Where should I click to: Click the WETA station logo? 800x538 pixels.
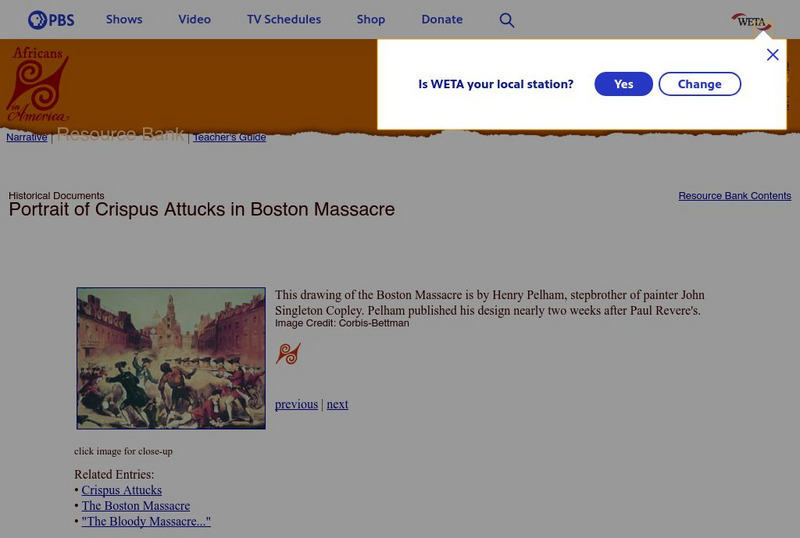coord(752,22)
